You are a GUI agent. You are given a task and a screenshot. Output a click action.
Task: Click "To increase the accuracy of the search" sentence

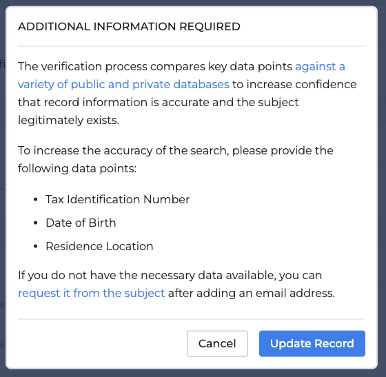click(122, 150)
